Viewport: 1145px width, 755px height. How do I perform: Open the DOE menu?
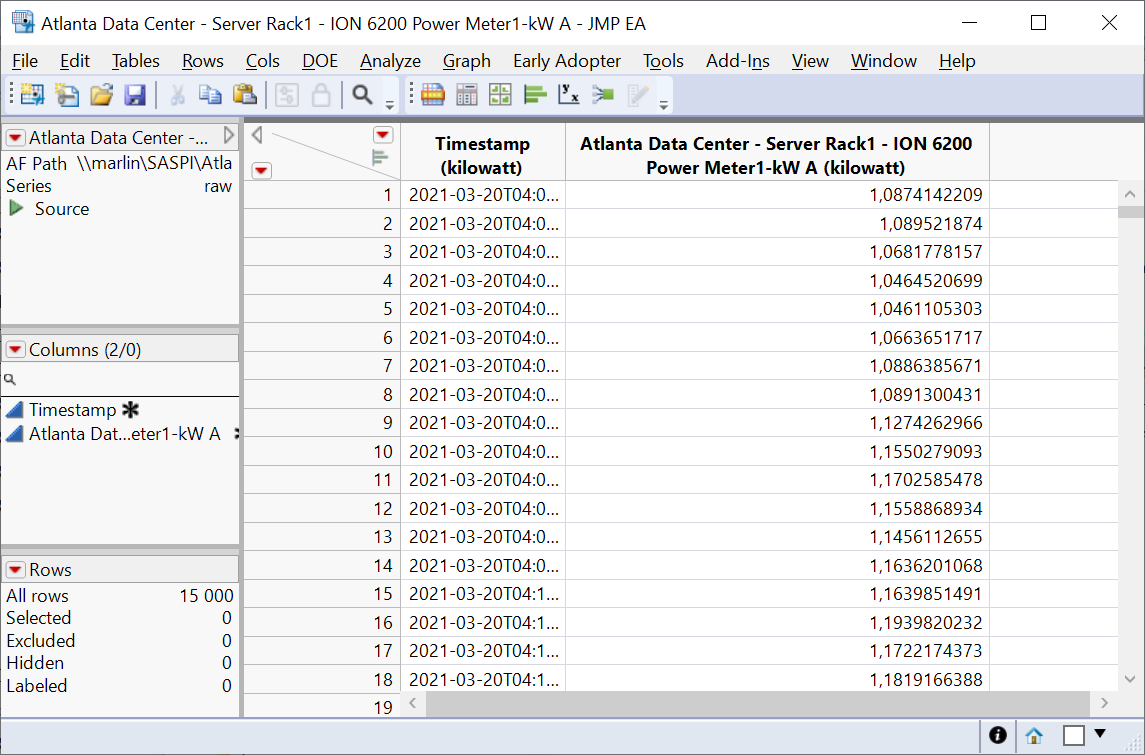(319, 61)
